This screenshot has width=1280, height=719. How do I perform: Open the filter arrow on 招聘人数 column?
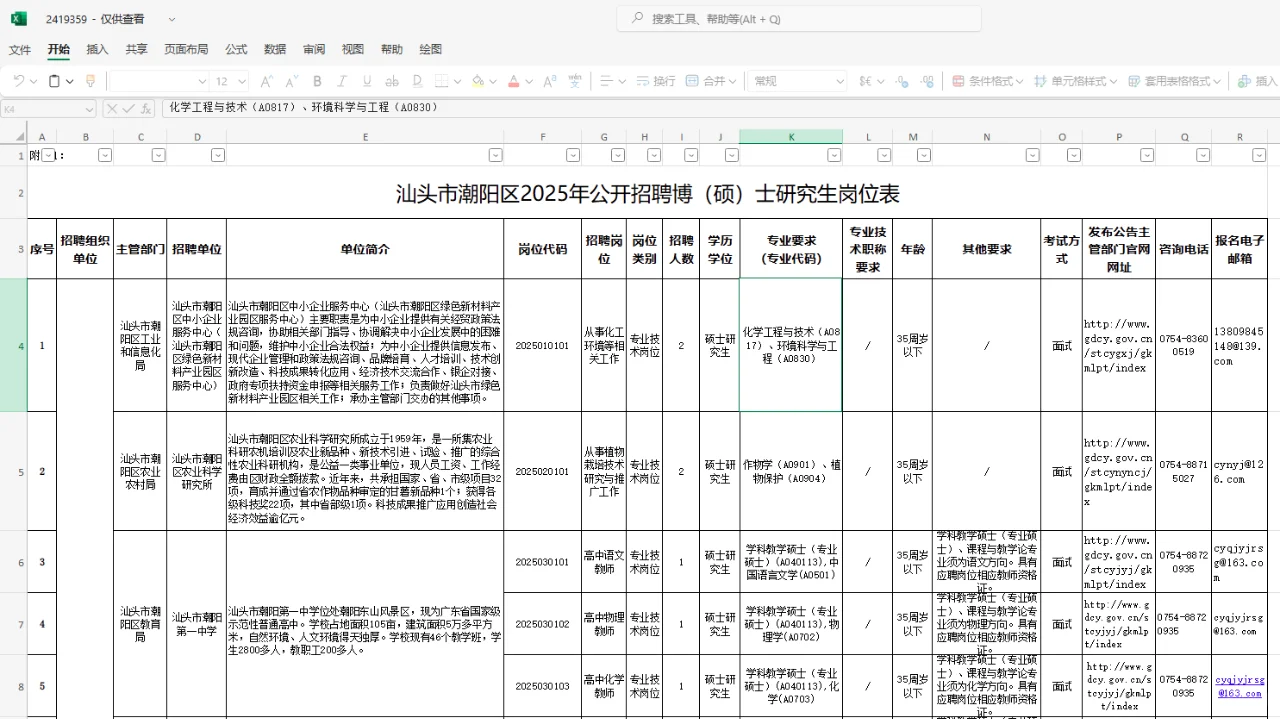coord(689,155)
